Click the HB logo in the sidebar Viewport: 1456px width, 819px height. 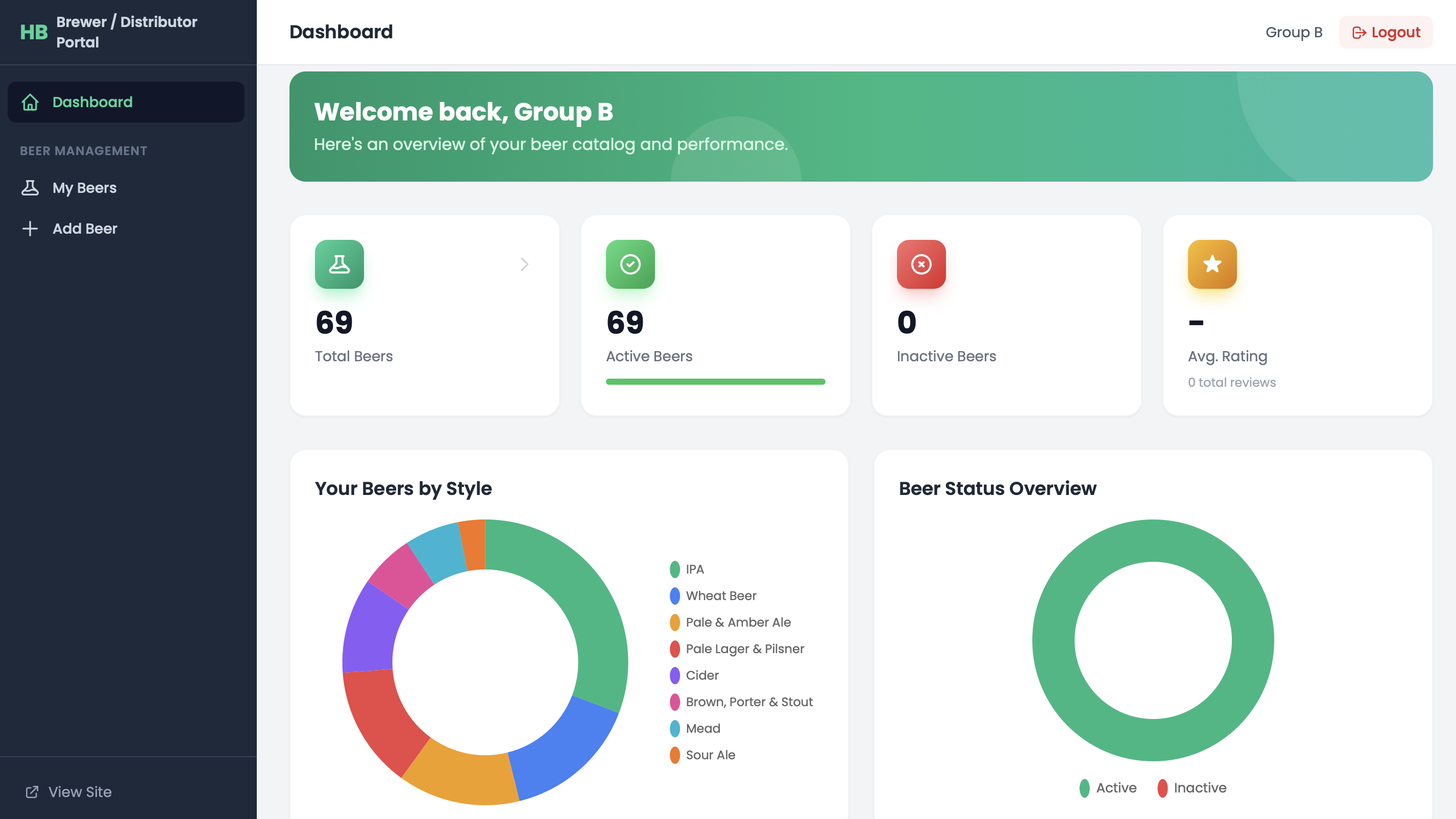click(34, 32)
